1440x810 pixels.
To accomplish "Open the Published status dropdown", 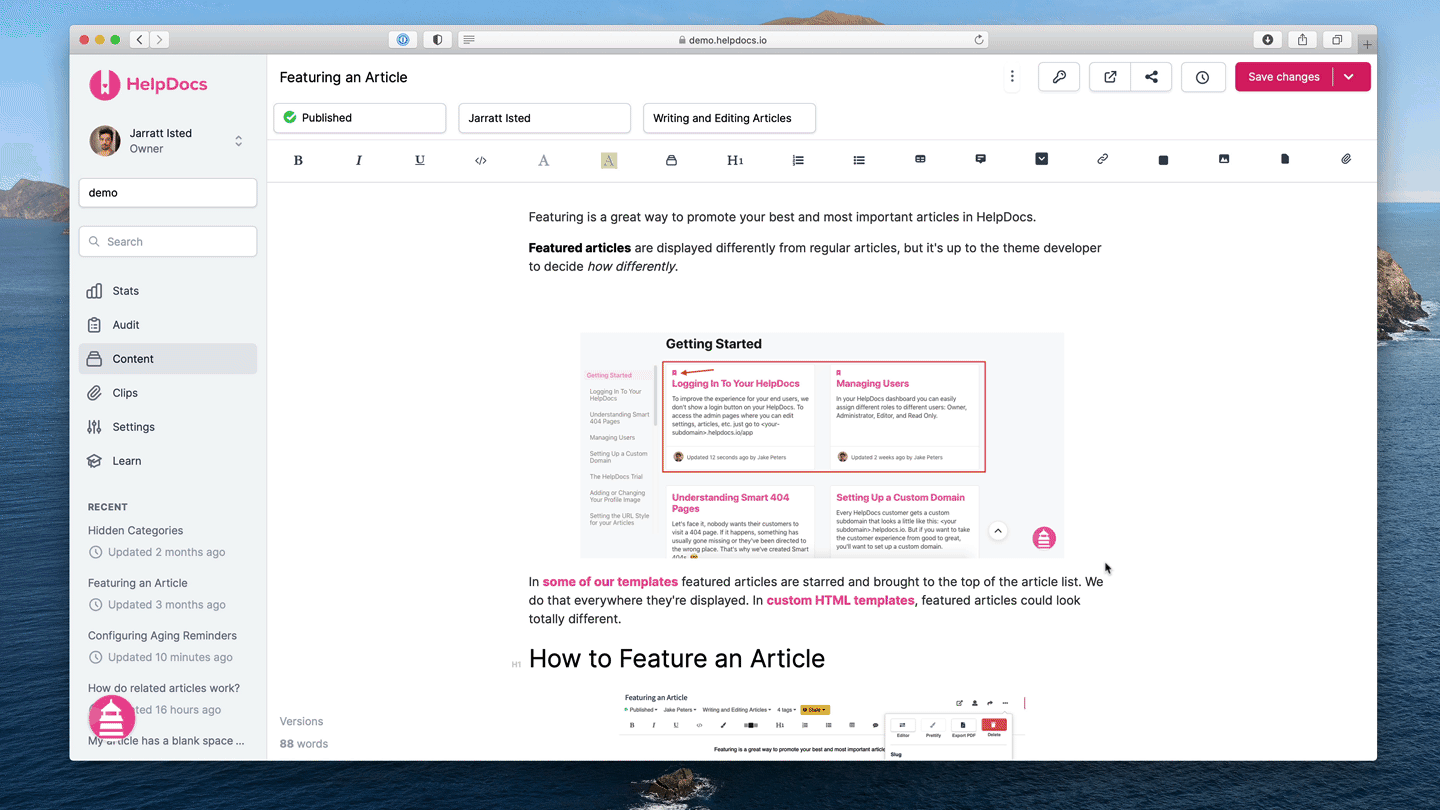I will click(x=360, y=118).
